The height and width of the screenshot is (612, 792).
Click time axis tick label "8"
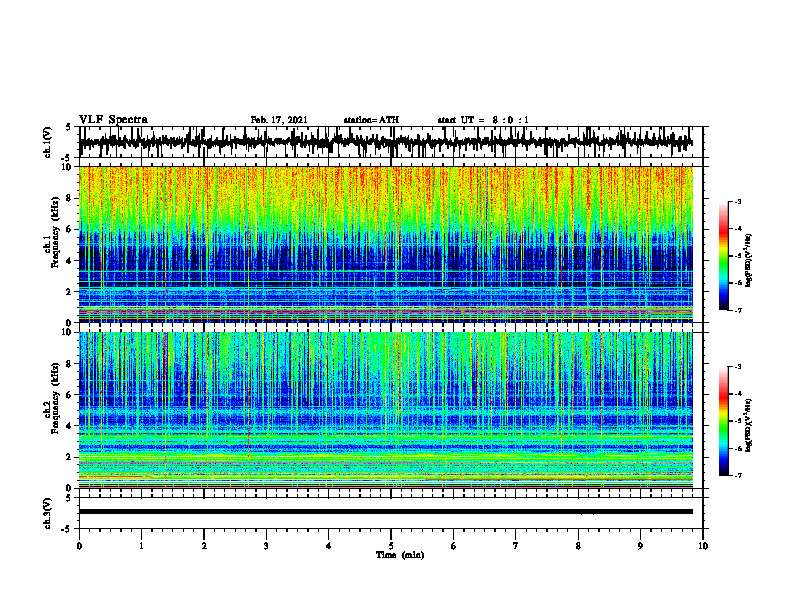click(x=578, y=546)
